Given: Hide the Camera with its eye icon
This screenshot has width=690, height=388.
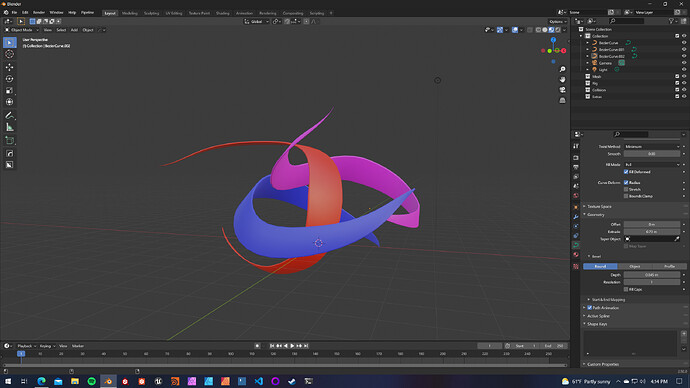Looking at the screenshot, I should coord(684,63).
